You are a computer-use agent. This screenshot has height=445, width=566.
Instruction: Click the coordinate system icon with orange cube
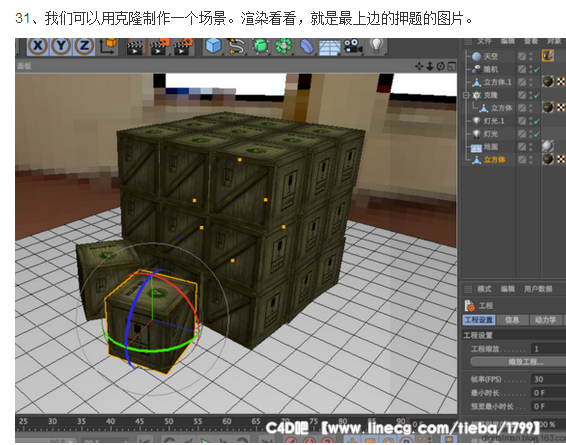pyautogui.click(x=108, y=46)
